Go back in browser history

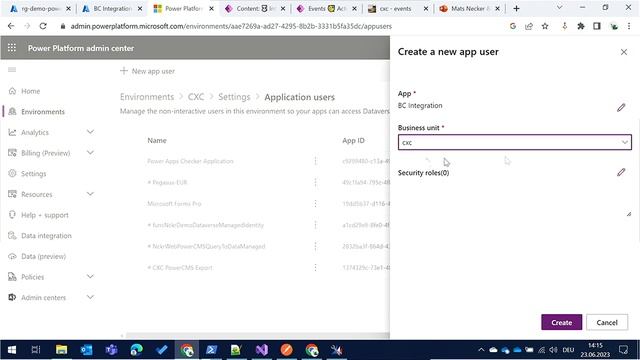click(x=11, y=26)
